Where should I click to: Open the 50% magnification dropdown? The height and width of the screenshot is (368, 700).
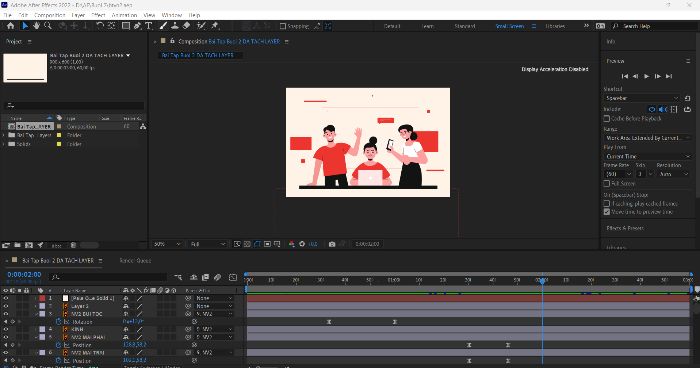tap(167, 244)
